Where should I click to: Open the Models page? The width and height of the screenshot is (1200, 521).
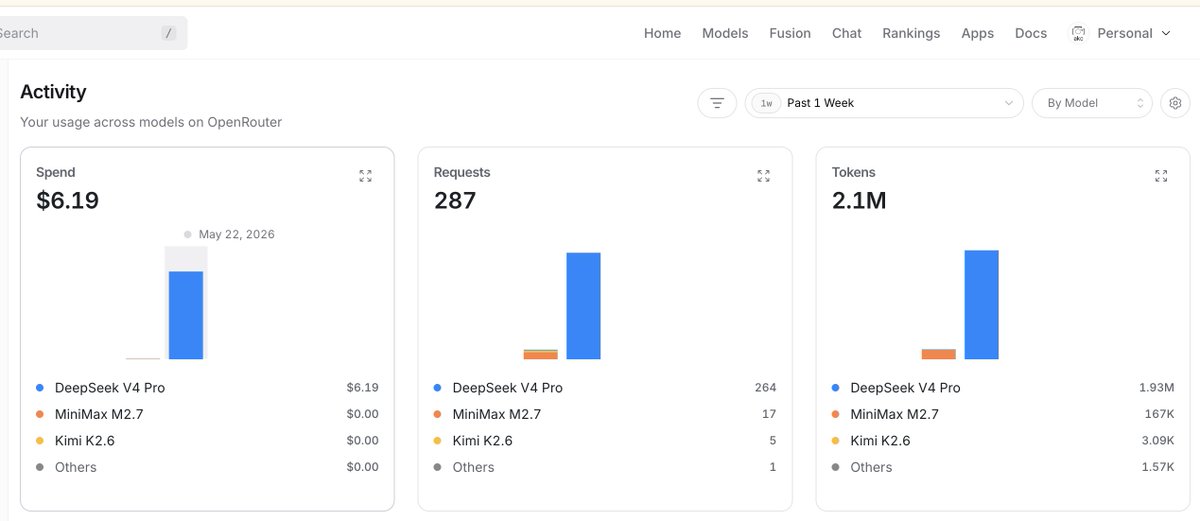coord(725,33)
